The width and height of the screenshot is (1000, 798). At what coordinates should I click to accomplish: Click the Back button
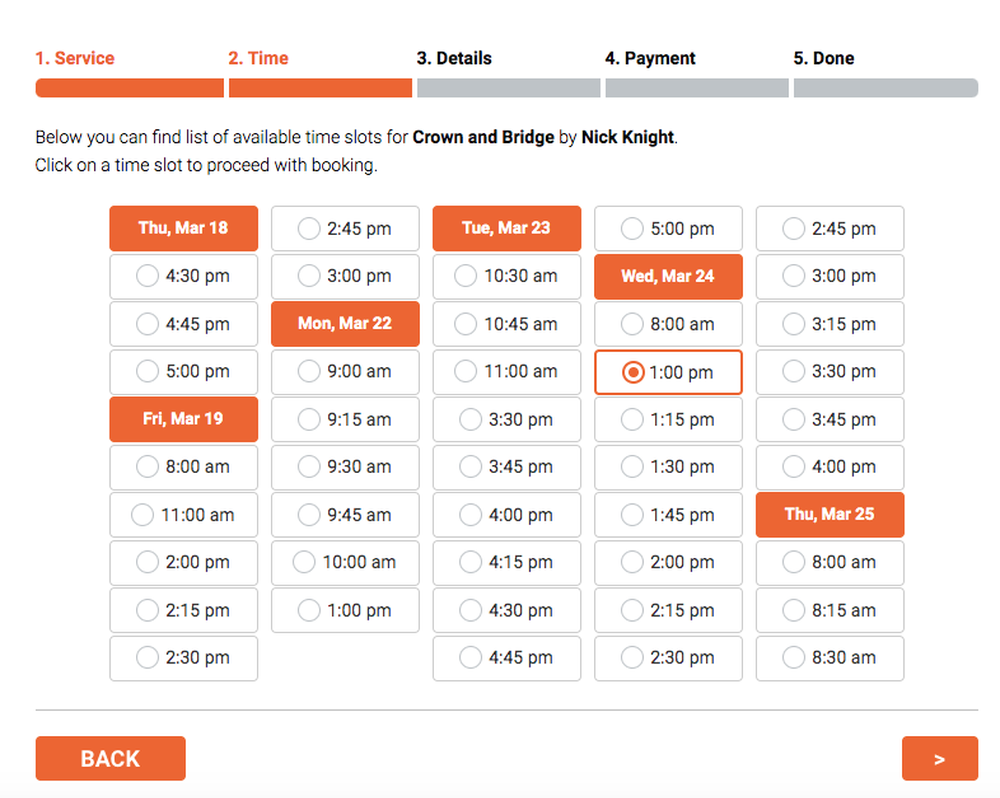[110, 759]
